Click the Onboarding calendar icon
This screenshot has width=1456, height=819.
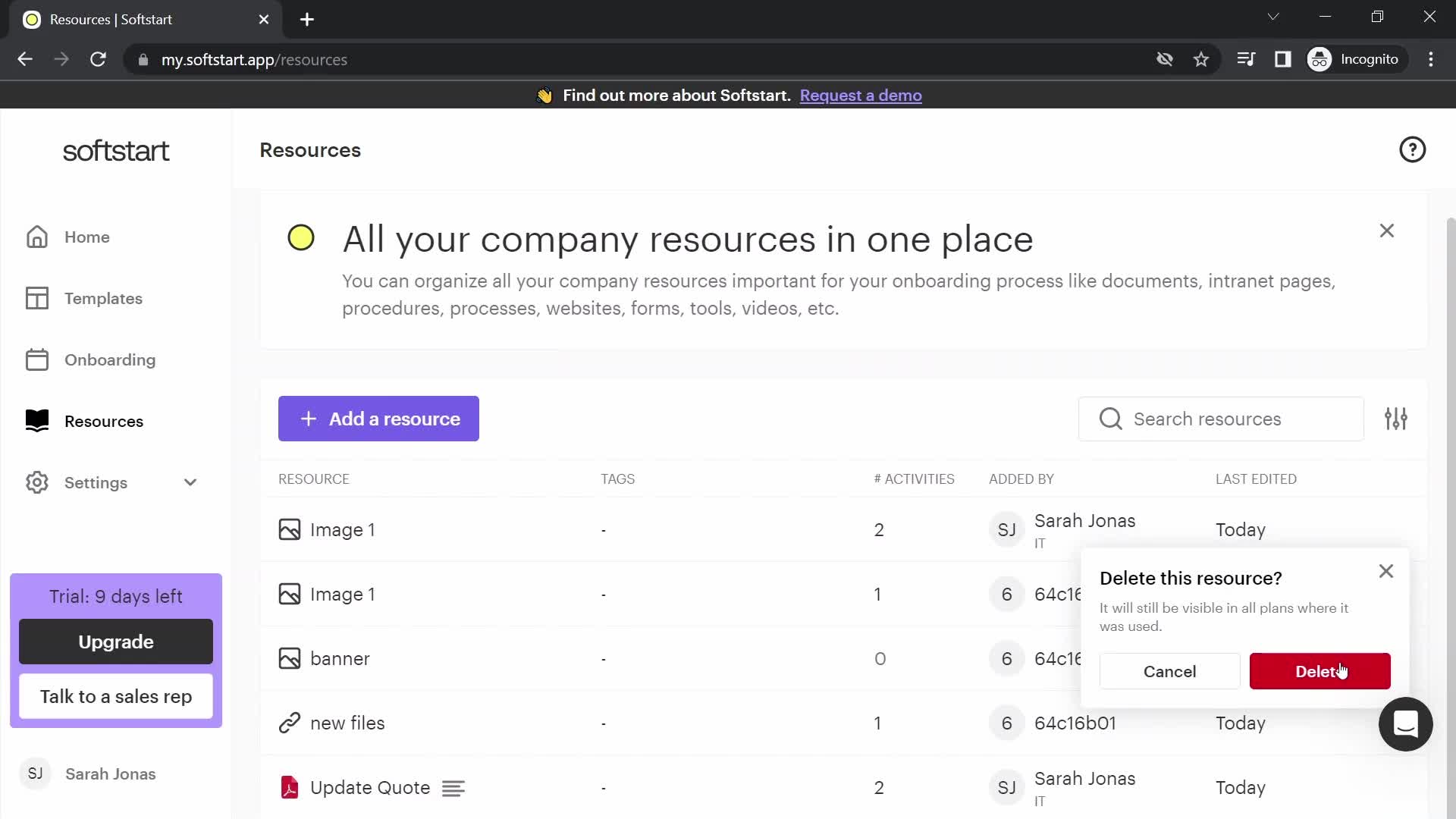point(37,359)
